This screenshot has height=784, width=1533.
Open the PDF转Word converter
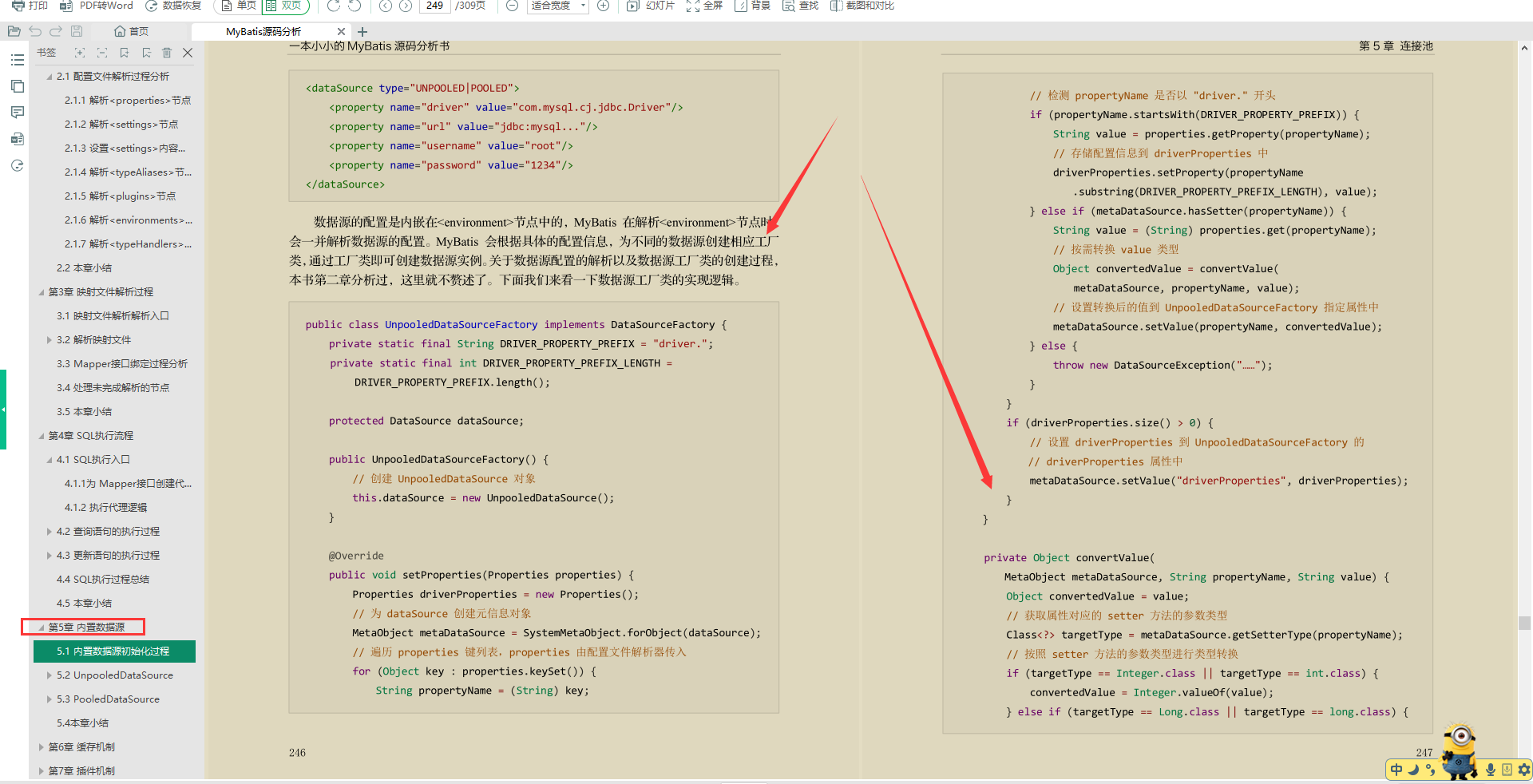click(x=97, y=6)
